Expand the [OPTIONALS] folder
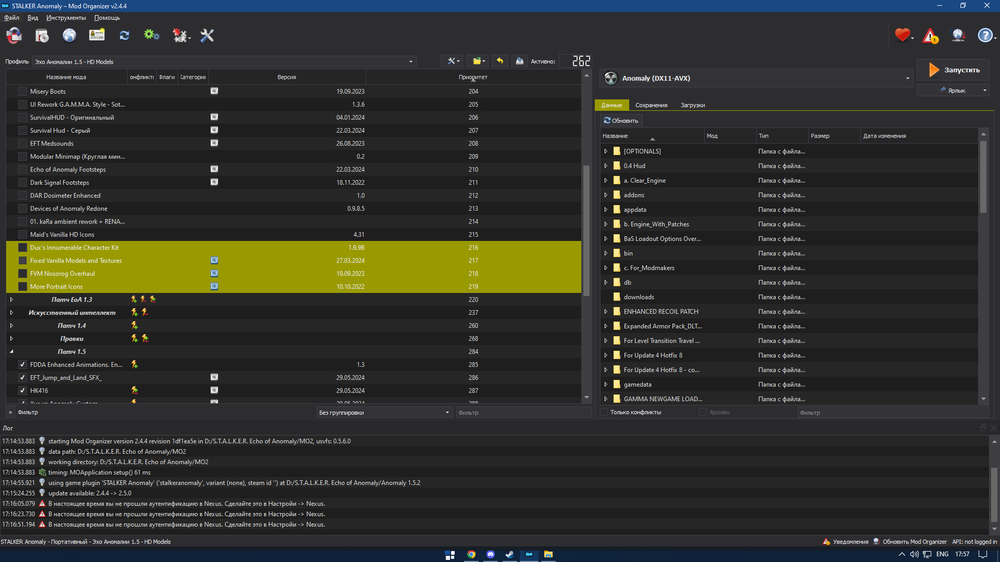1000x562 pixels. [x=606, y=151]
